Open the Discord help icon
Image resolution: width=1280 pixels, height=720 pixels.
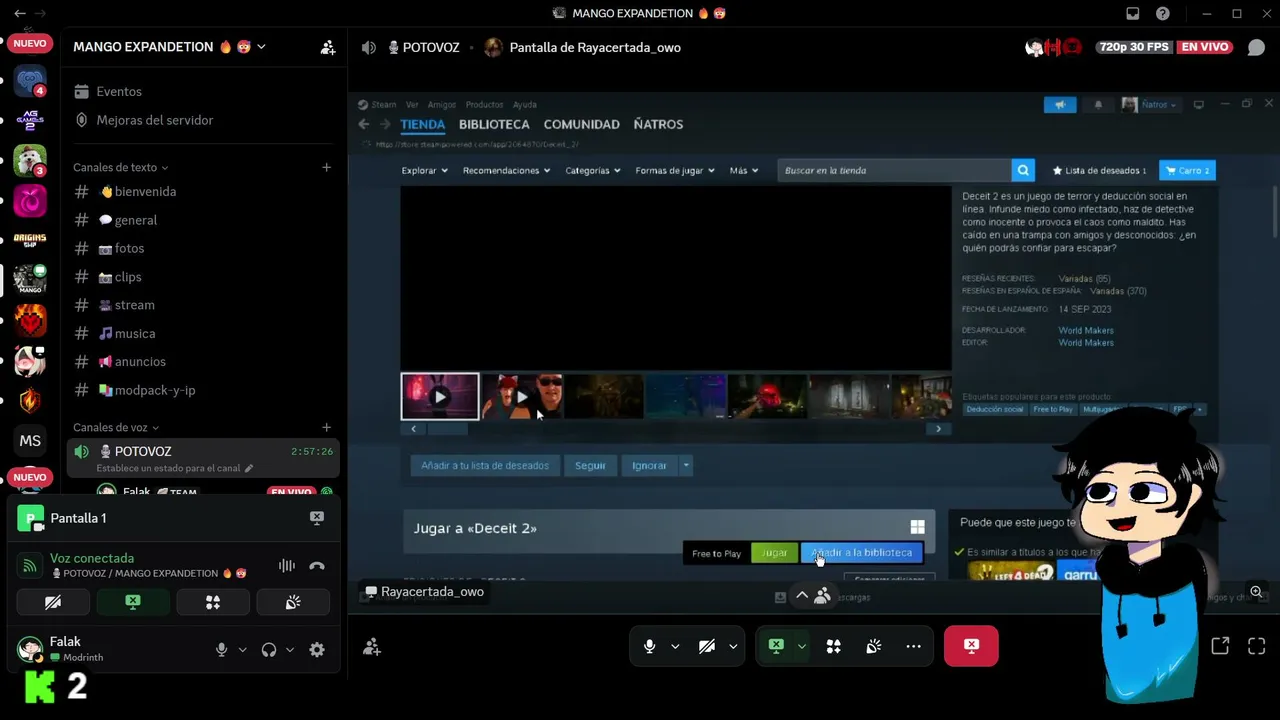1163,14
